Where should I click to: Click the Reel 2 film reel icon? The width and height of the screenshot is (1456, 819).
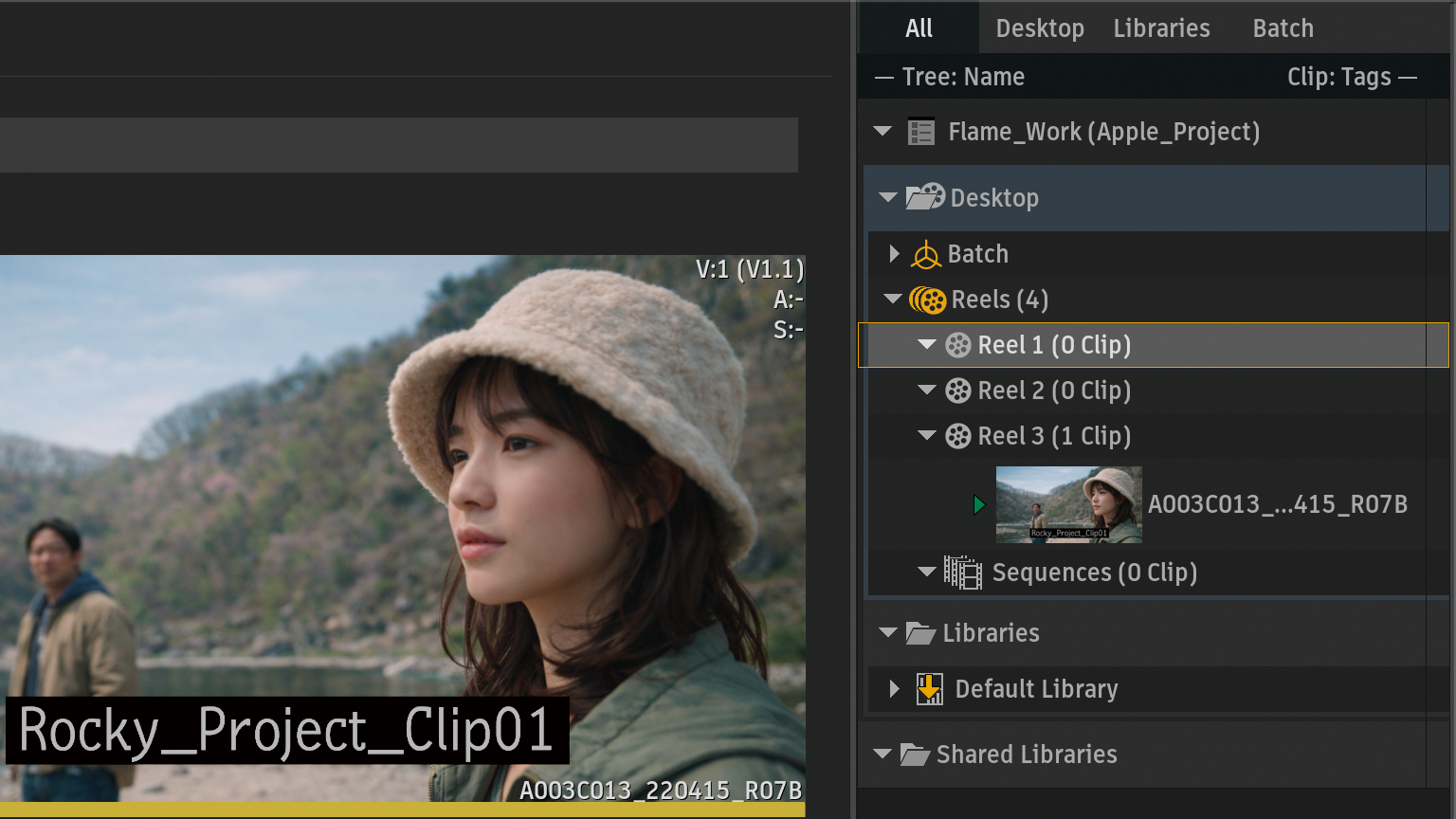958,391
